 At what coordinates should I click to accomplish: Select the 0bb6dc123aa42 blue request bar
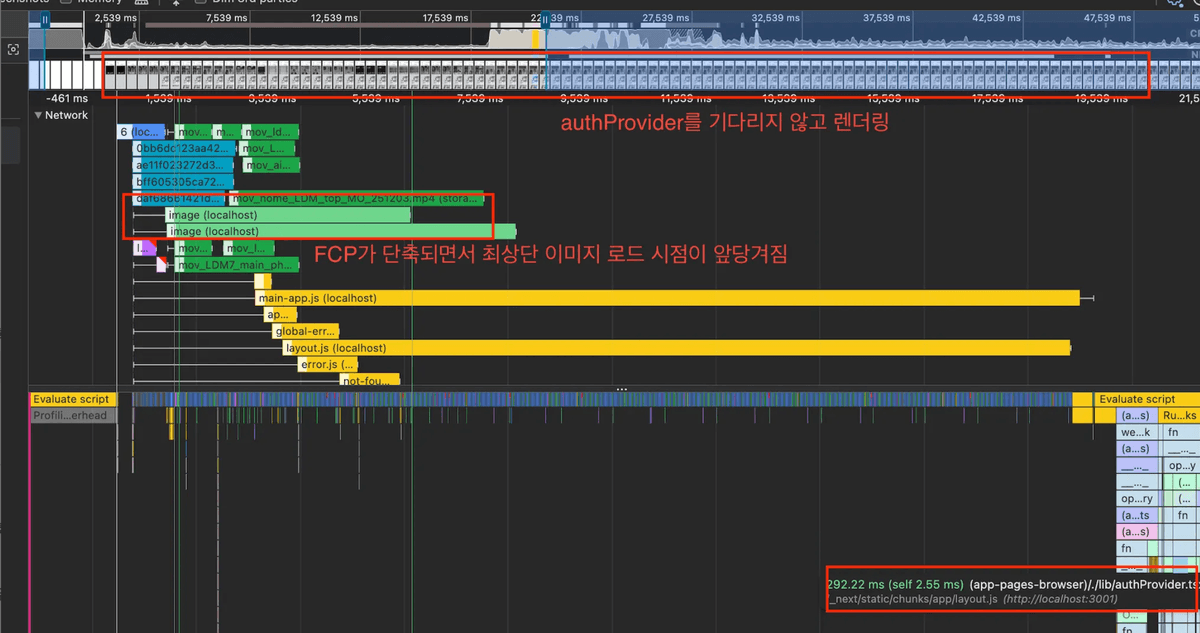[183, 149]
